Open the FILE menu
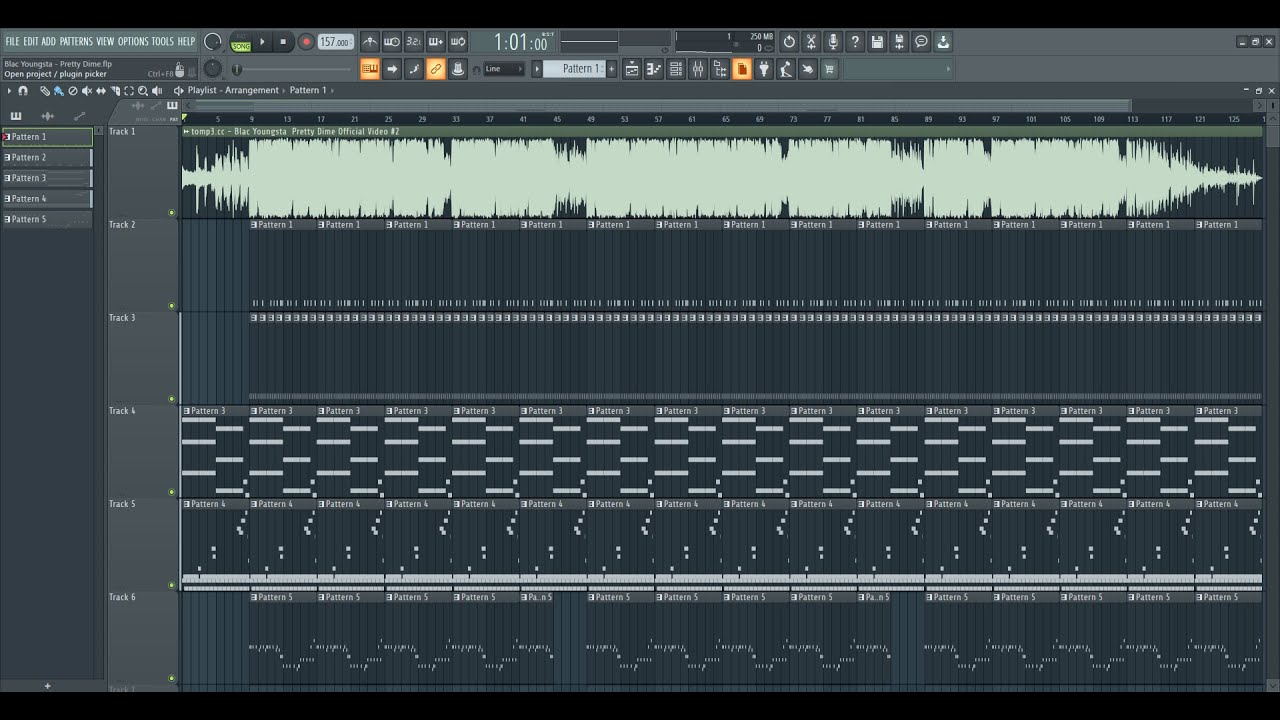 tap(12, 42)
